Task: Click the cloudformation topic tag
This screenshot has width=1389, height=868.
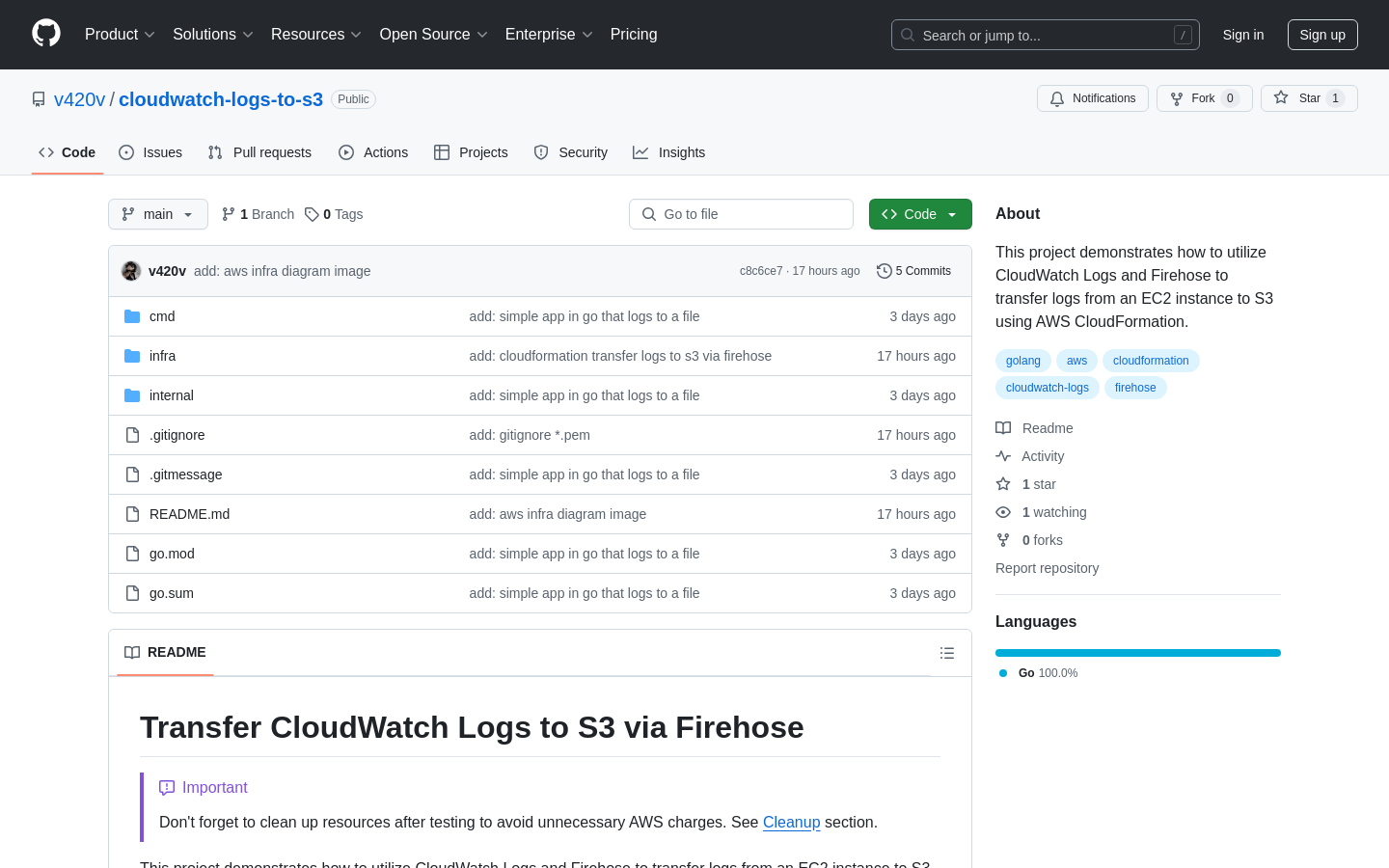Action: coord(1151,361)
